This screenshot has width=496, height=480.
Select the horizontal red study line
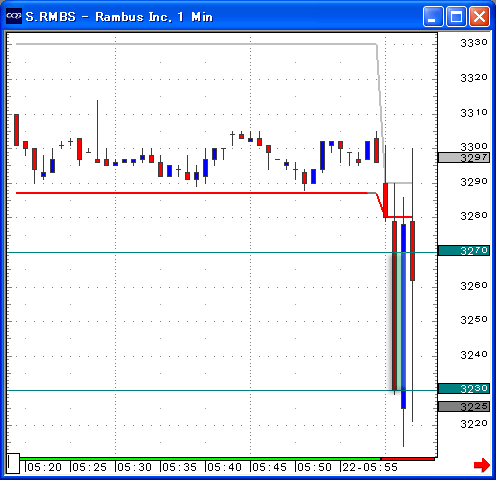click(192, 193)
